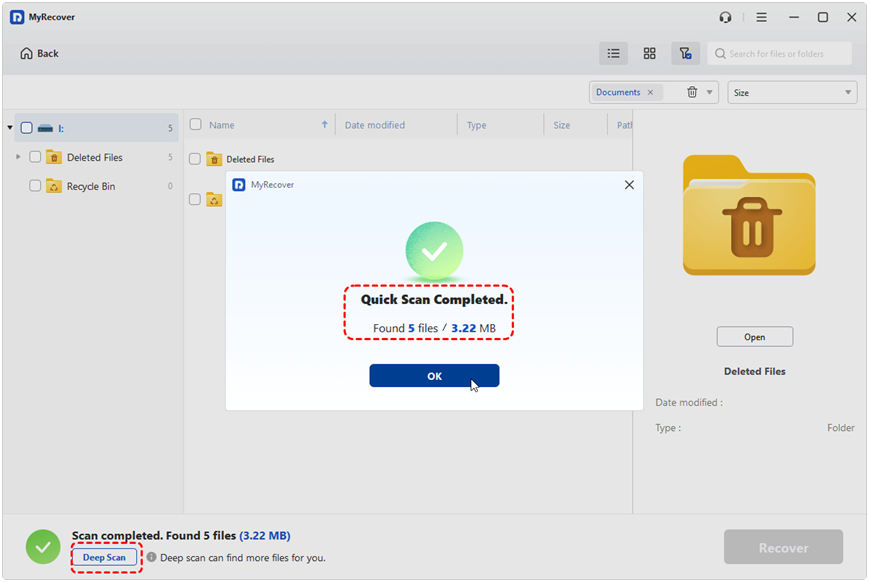Click the Deleted Files folder icon in the file list
Image resolution: width=869 pixels, height=582 pixels.
[x=214, y=159]
